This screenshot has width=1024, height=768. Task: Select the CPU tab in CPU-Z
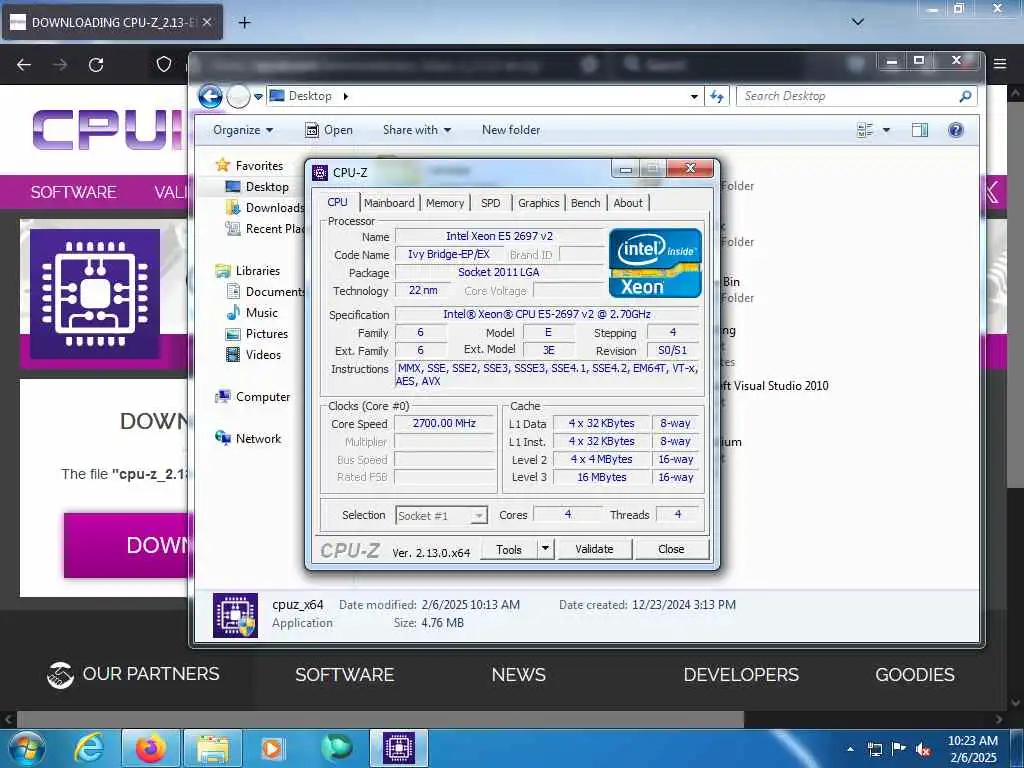point(337,202)
